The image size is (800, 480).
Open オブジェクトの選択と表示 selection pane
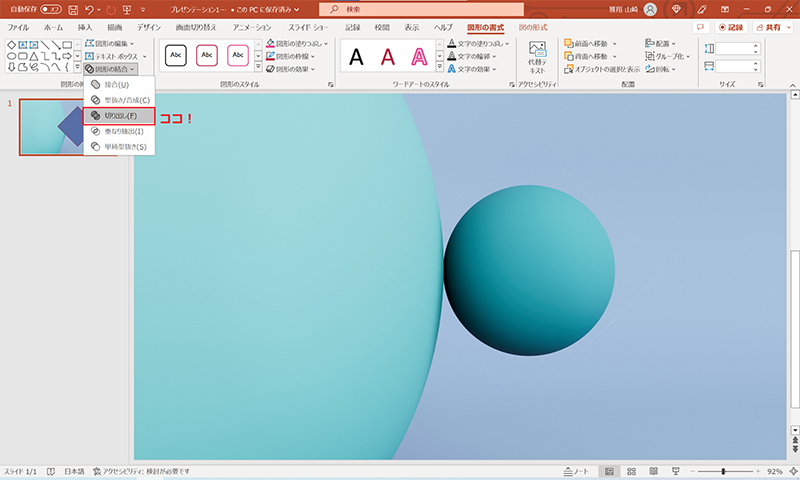599,69
